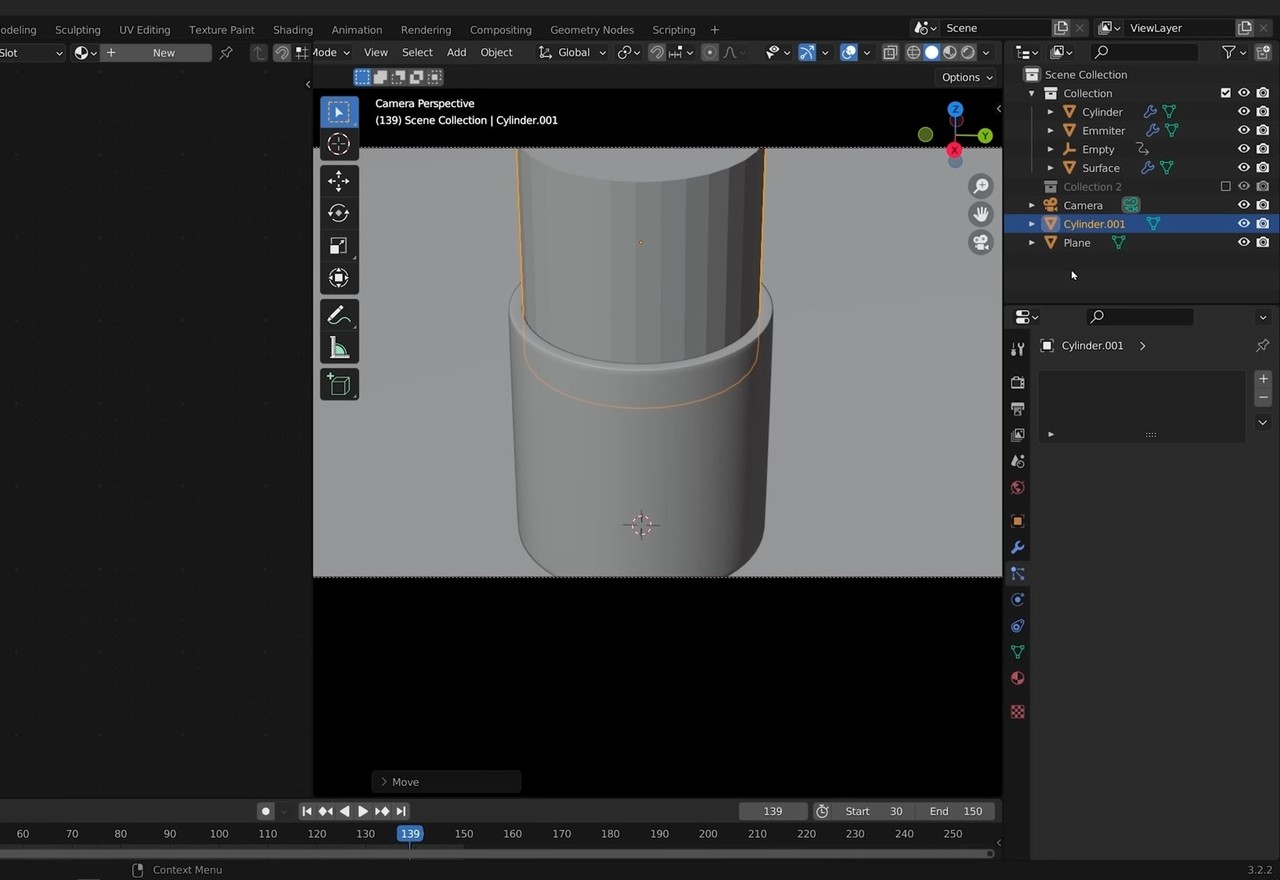Select the 3D Cursor tool
Image resolution: width=1280 pixels, height=880 pixels.
339,144
